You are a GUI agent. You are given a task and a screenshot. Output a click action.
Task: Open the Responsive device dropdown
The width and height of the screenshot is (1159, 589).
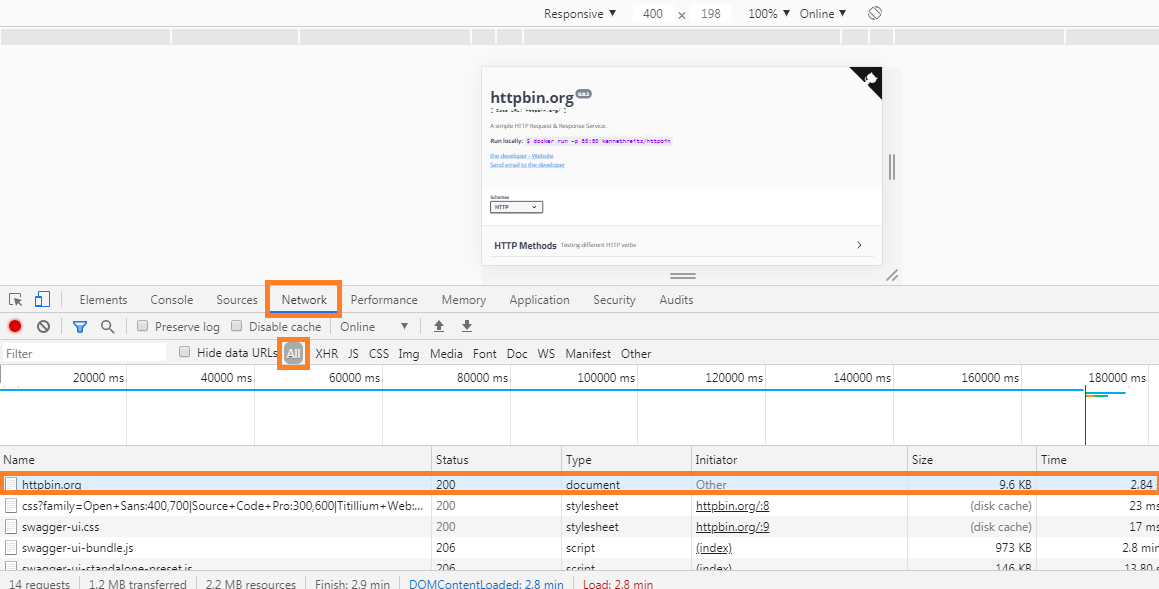coord(580,13)
